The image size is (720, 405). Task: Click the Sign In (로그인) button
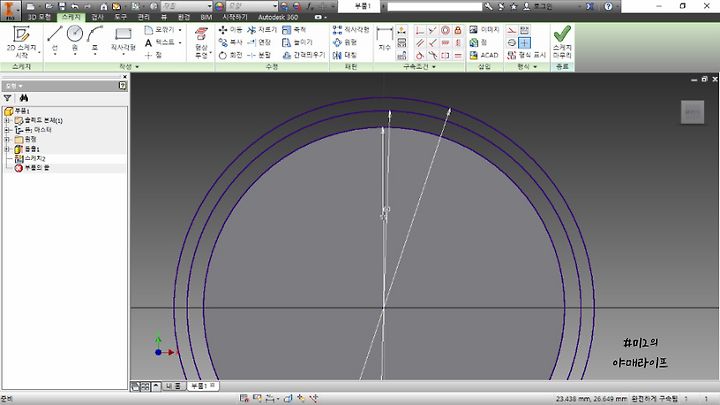pyautogui.click(x=538, y=6)
